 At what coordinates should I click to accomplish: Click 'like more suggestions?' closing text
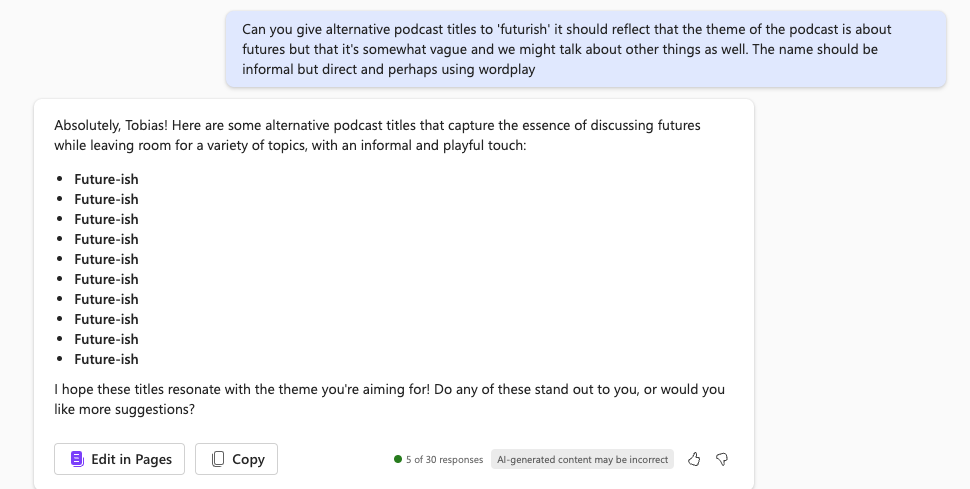[x=125, y=409]
